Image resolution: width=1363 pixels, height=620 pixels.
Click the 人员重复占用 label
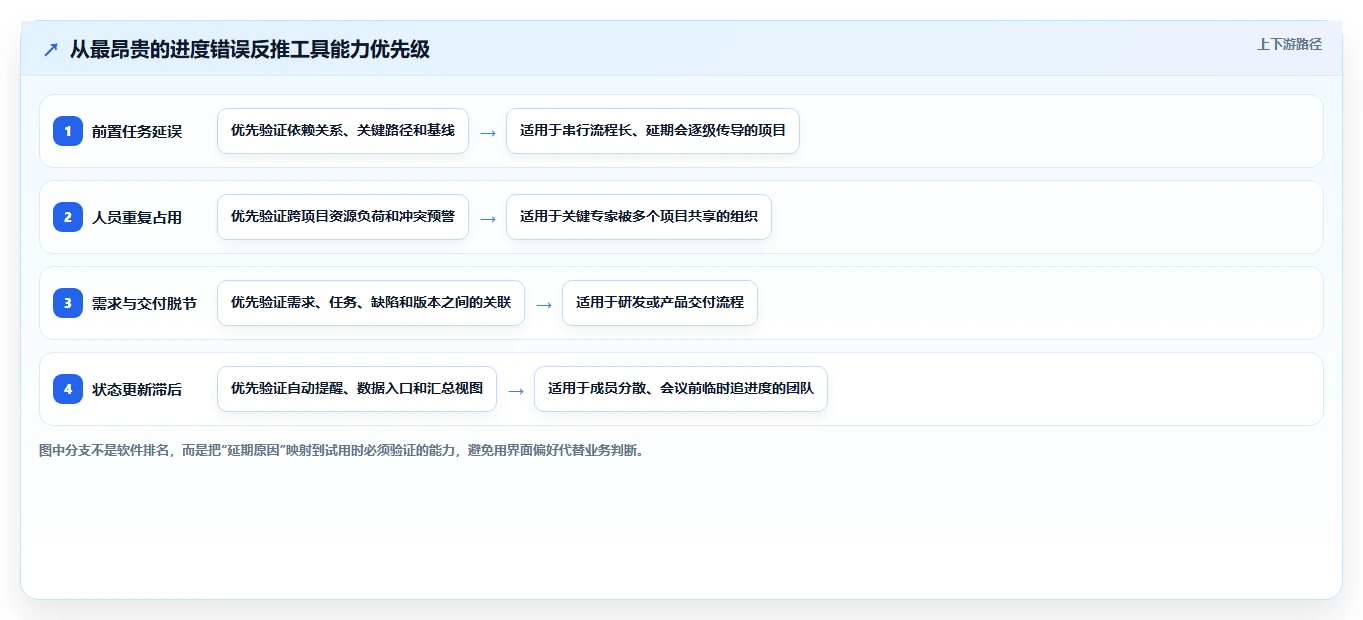137,217
